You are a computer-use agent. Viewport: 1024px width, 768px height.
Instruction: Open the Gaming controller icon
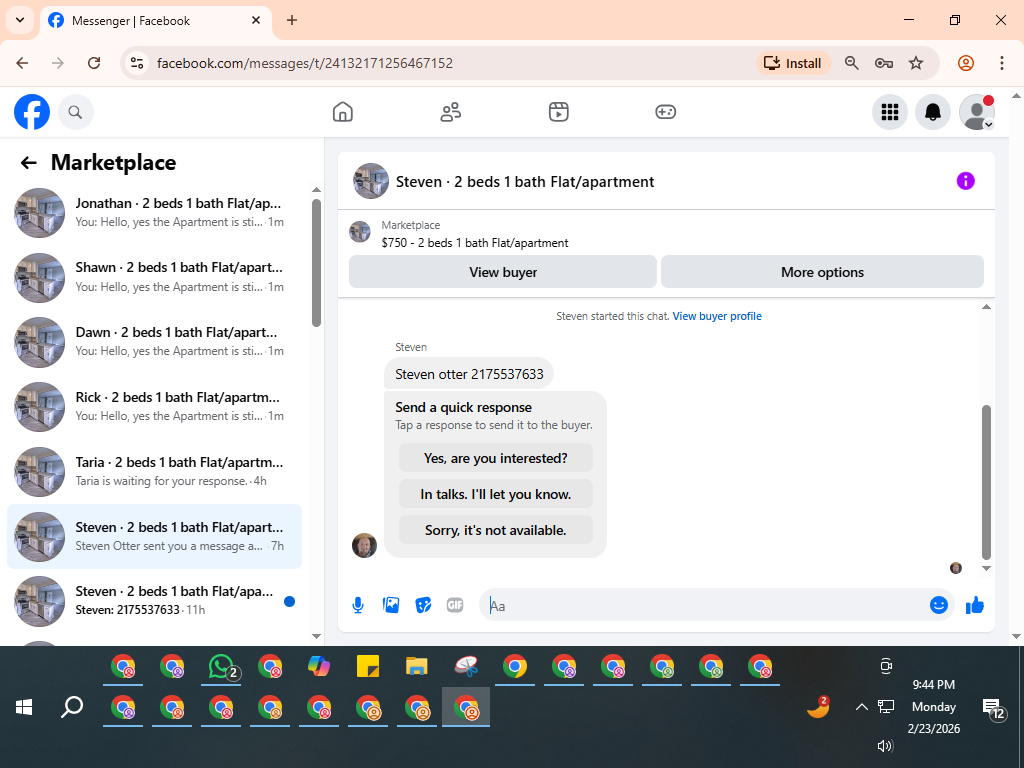click(665, 112)
